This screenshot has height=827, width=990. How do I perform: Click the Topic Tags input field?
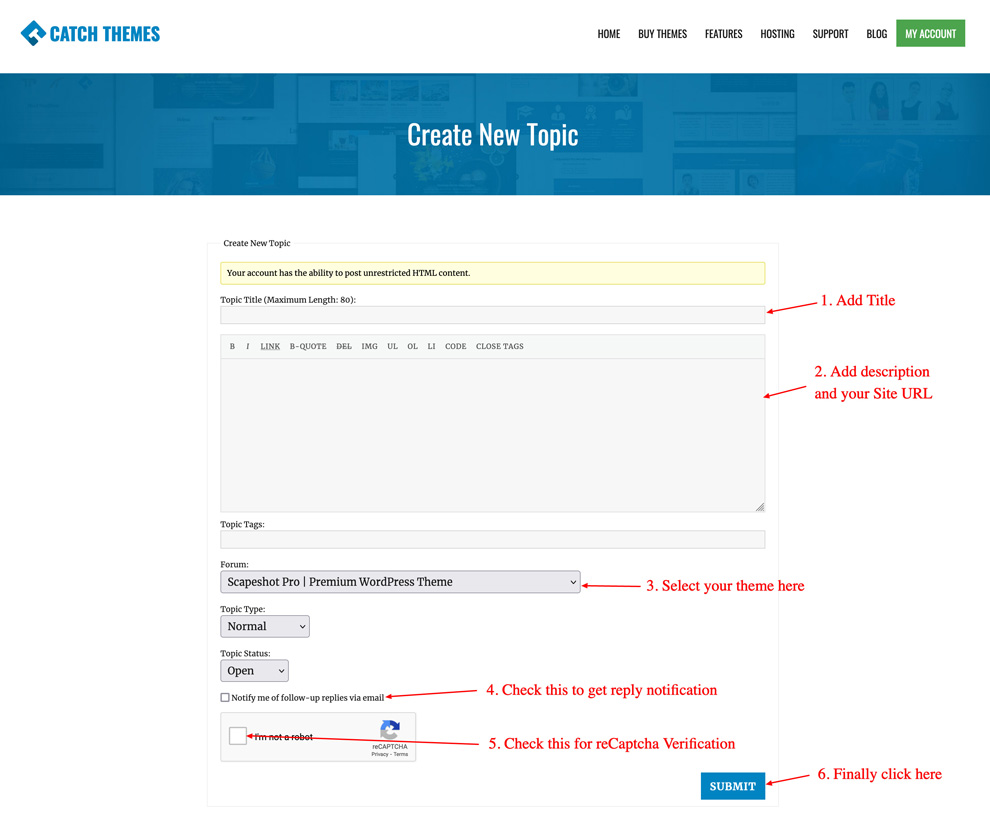[492, 540]
